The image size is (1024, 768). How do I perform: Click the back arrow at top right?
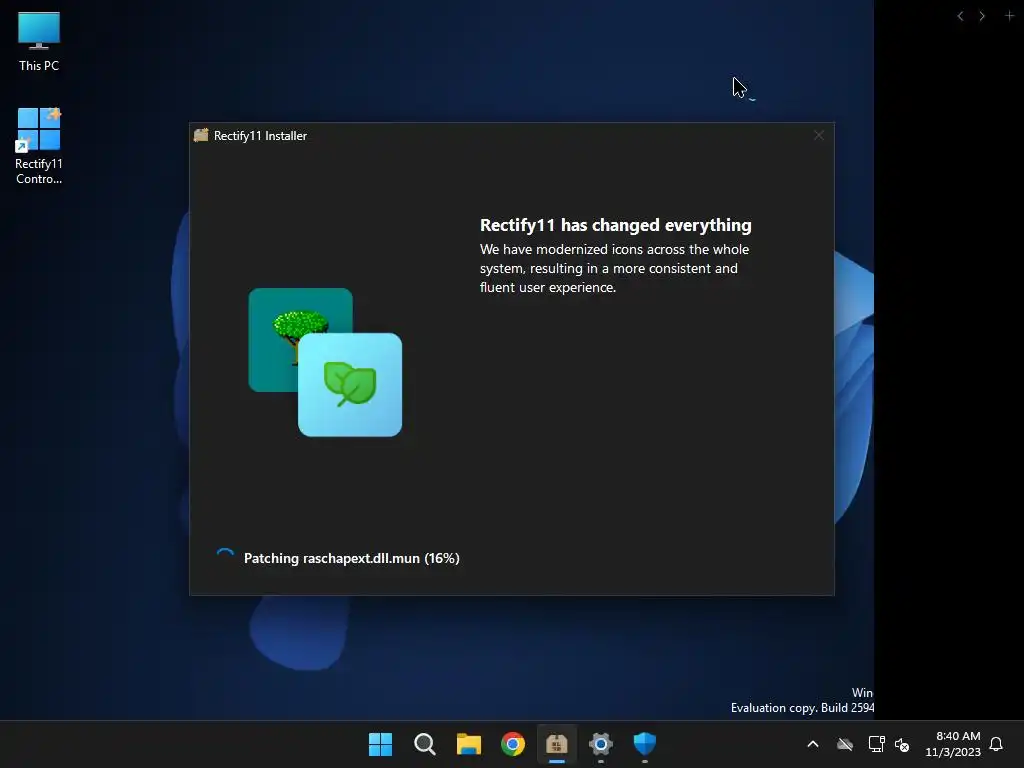pos(961,16)
